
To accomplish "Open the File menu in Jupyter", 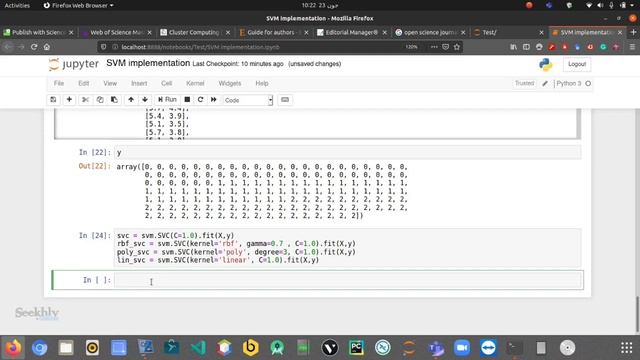I will 59,83.
